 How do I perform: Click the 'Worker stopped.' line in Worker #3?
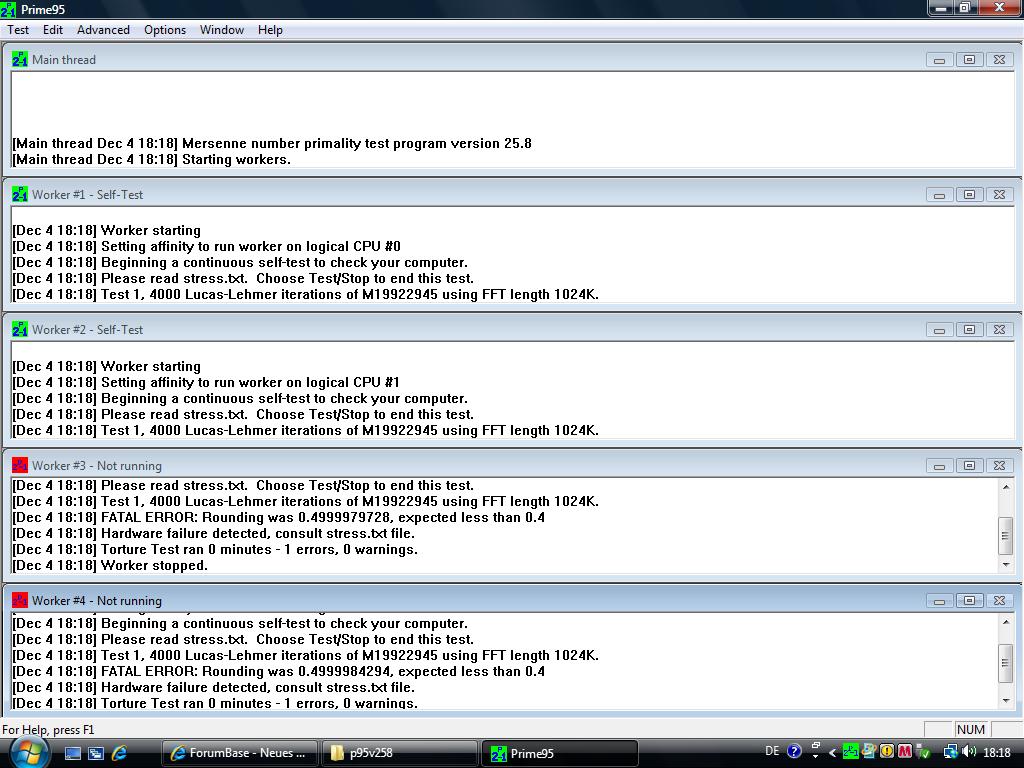(110, 566)
